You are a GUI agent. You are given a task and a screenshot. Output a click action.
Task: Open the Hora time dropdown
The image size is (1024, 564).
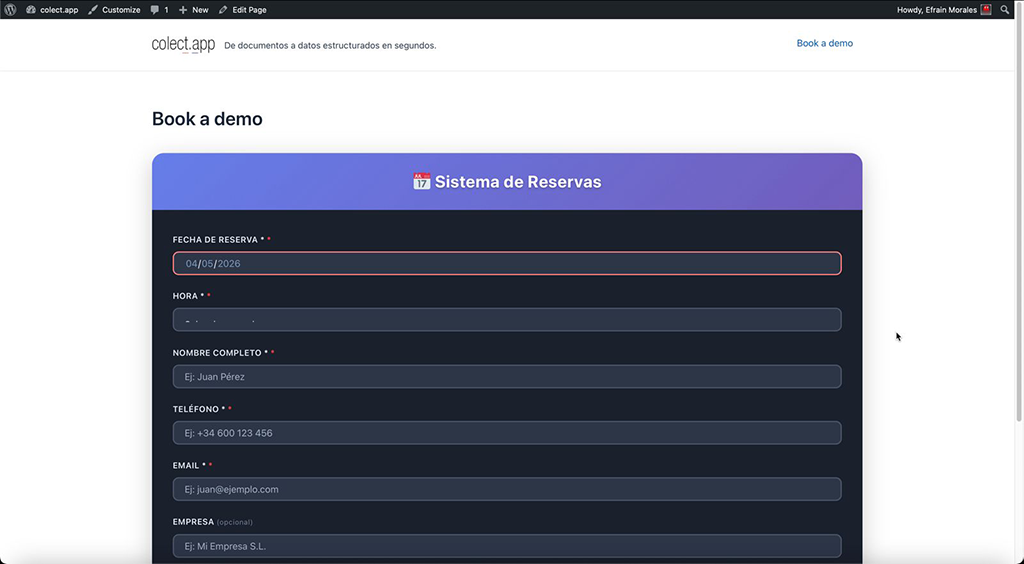pyautogui.click(x=507, y=320)
